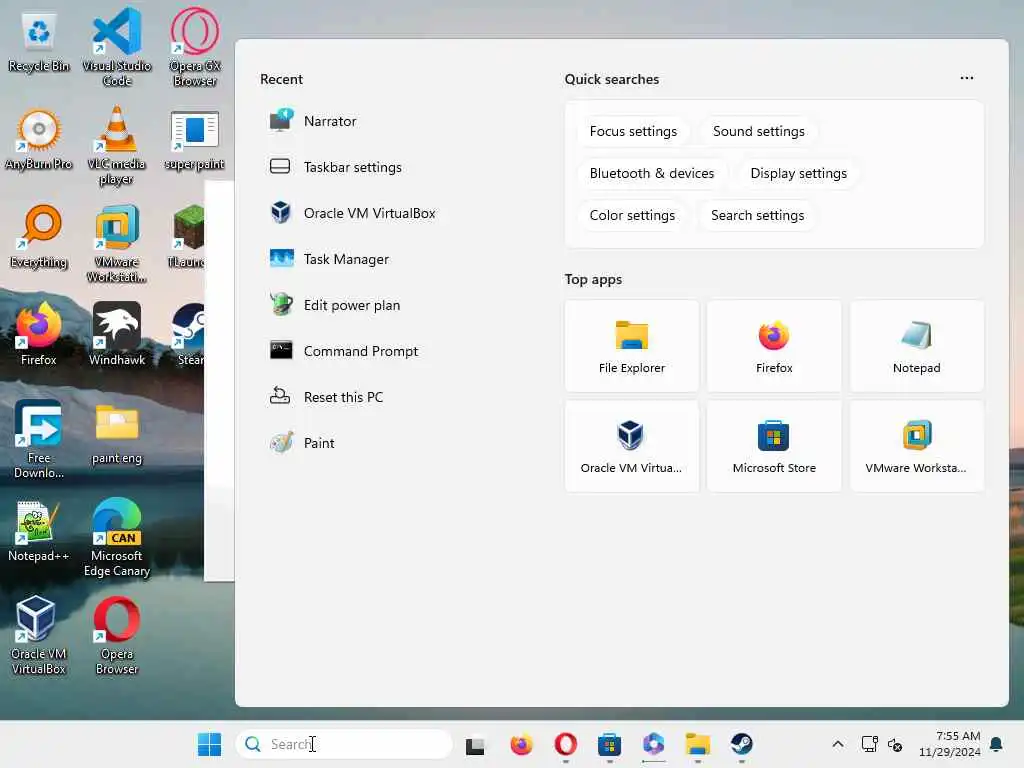Viewport: 1024px width, 768px height.
Task: Open Opera from the taskbar
Action: pyautogui.click(x=566, y=744)
